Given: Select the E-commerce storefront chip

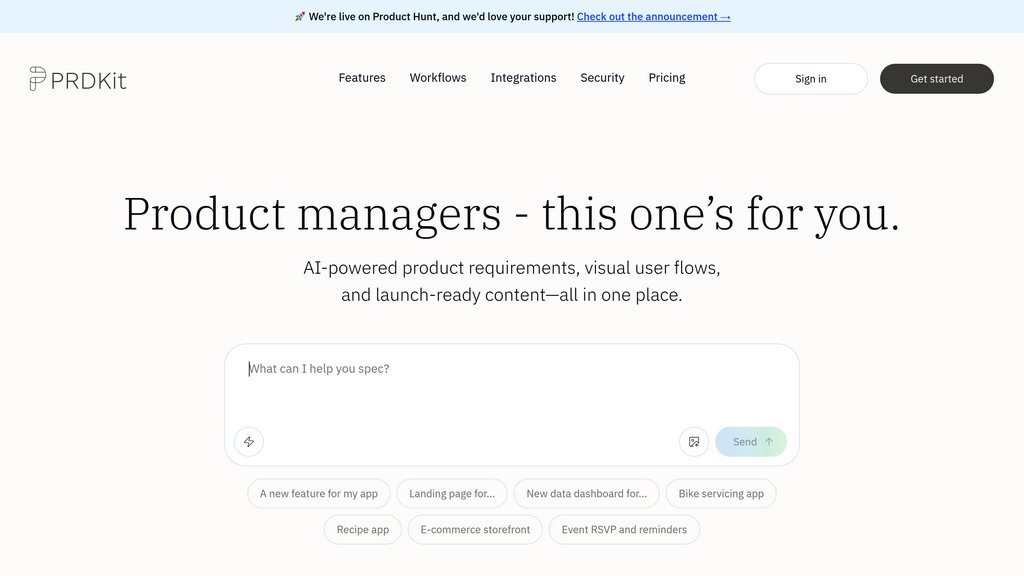Looking at the screenshot, I should coord(475,530).
